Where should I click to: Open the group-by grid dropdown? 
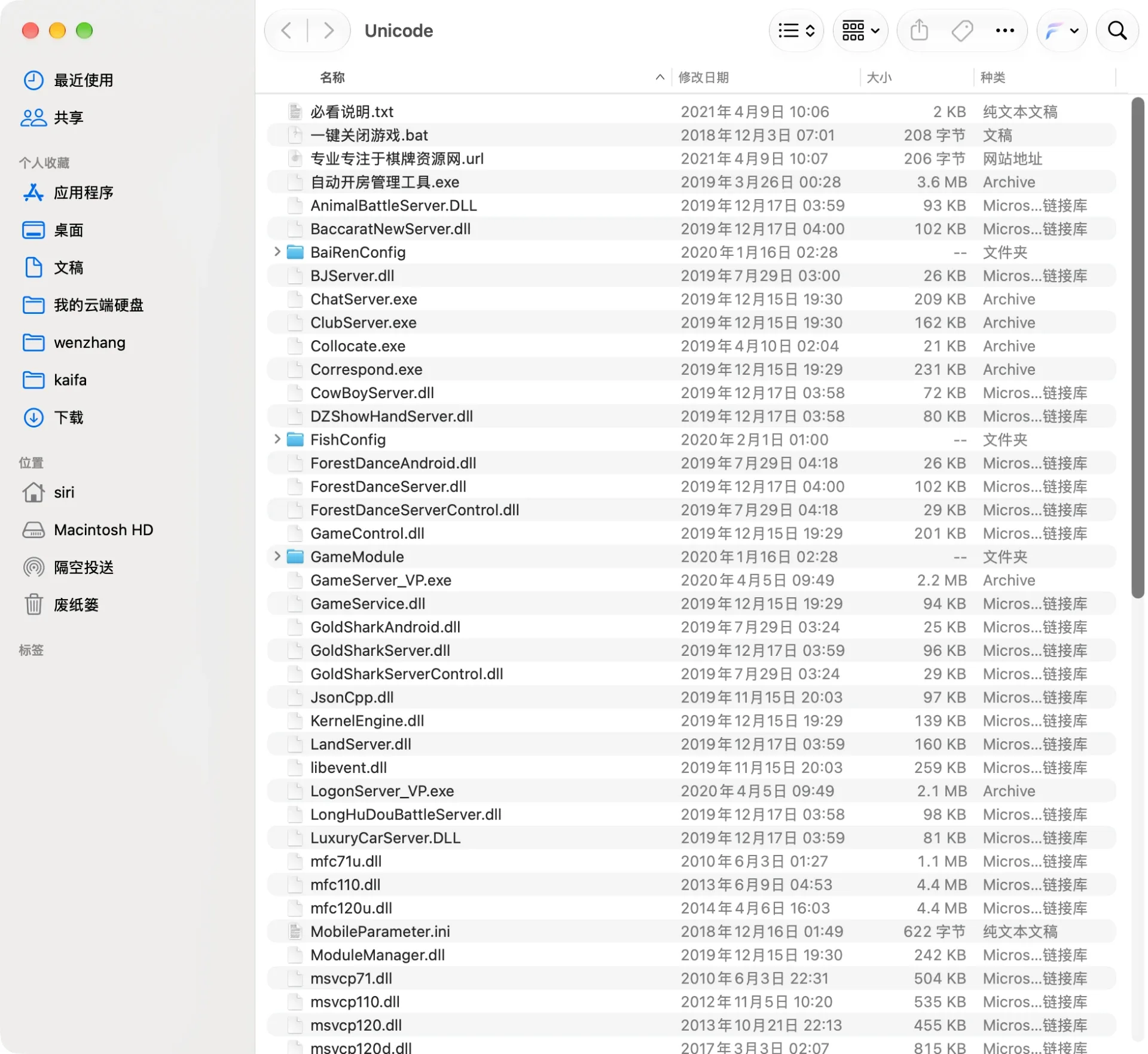coord(860,30)
